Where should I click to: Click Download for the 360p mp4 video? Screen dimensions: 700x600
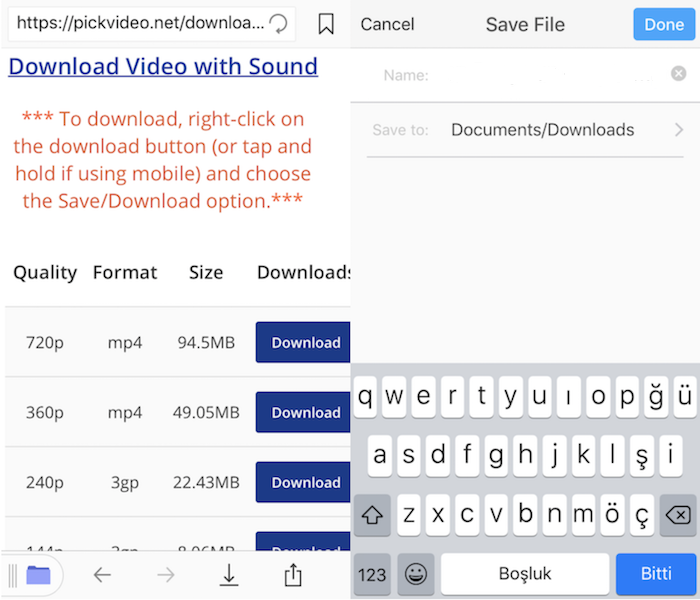(x=304, y=412)
